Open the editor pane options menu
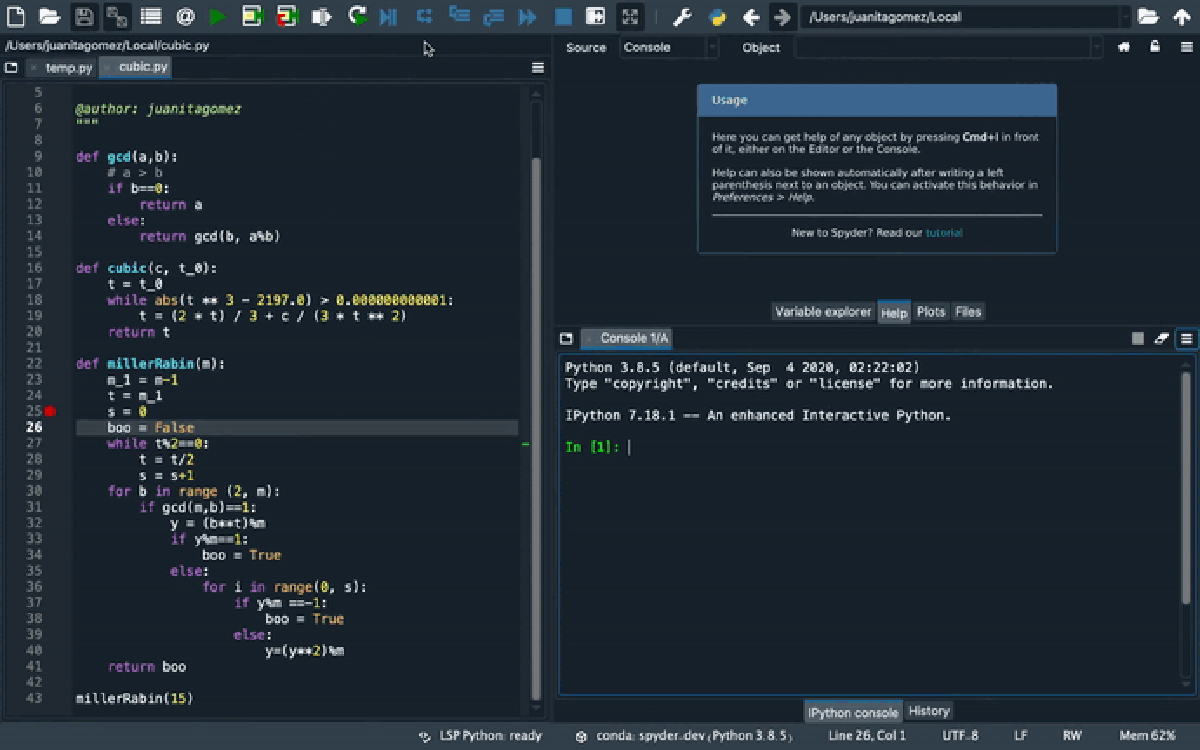Viewport: 1200px width, 750px height. tap(538, 68)
